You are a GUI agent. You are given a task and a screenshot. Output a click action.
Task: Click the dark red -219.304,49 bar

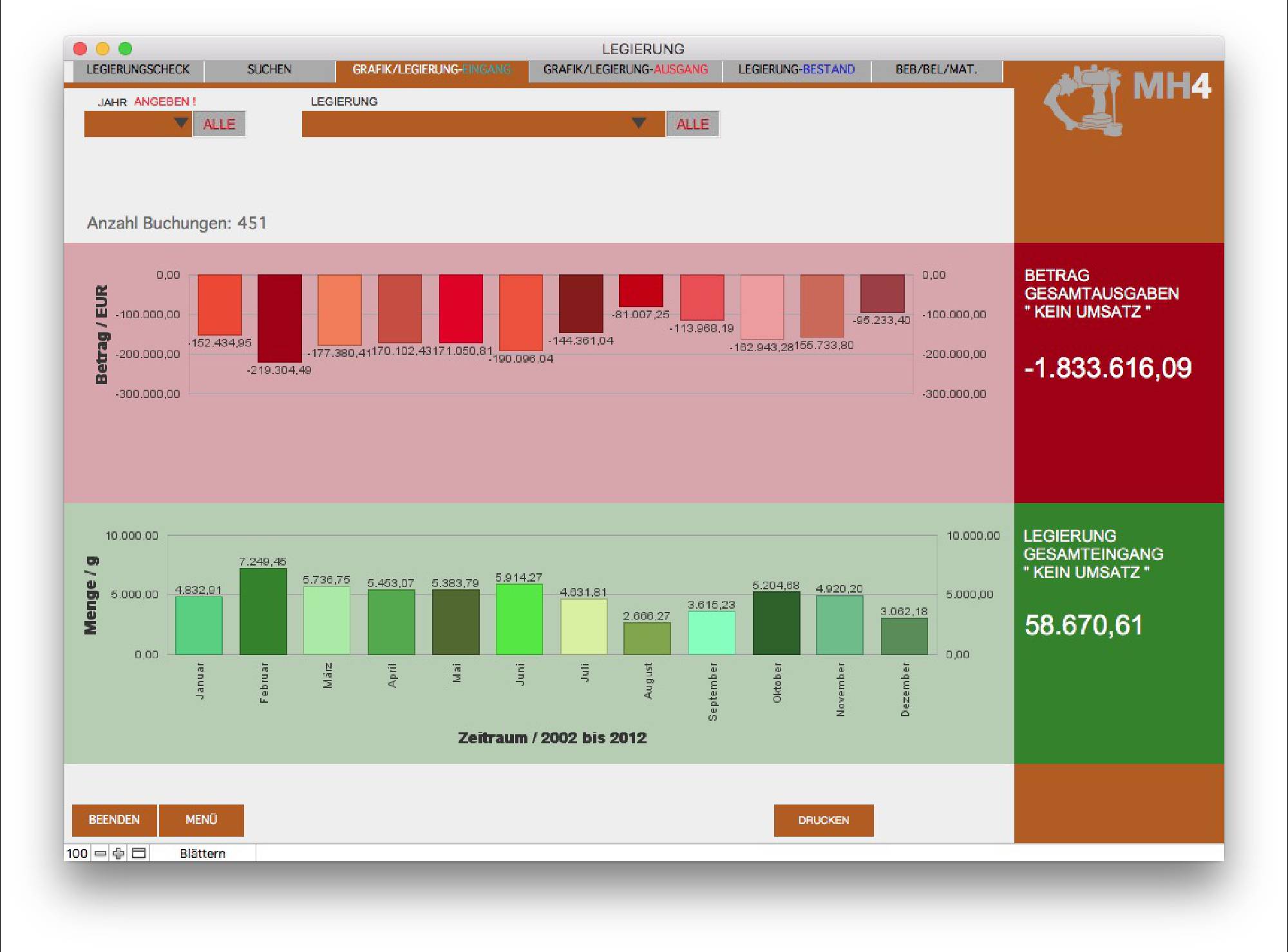click(x=279, y=319)
